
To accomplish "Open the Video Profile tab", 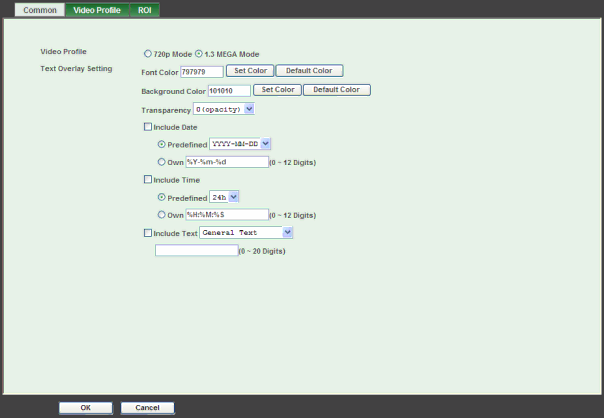I will (x=97, y=10).
